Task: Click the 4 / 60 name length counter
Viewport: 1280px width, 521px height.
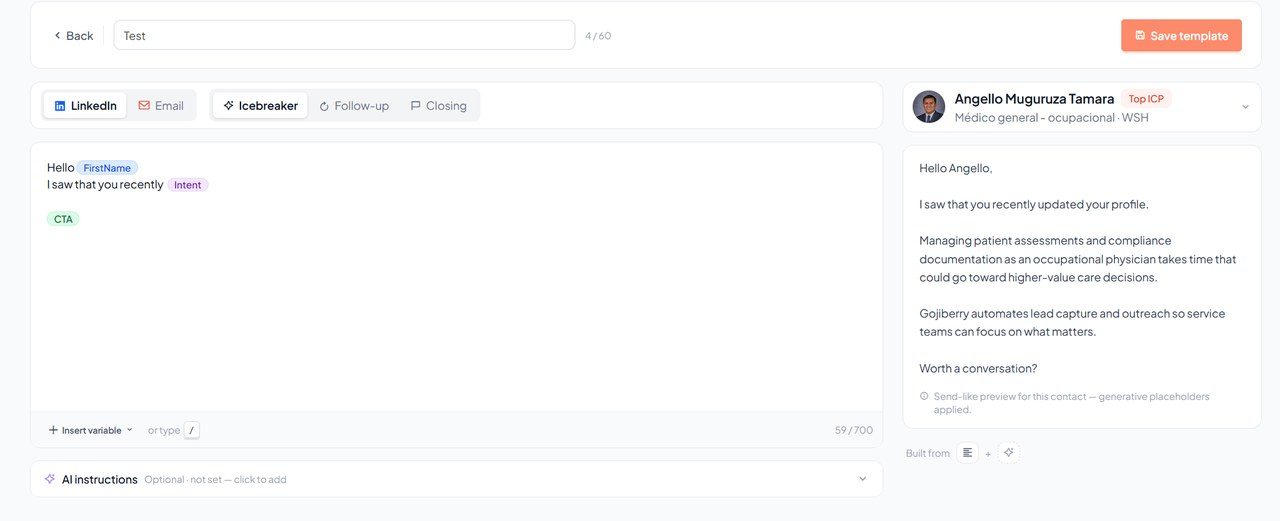Action: [598, 36]
